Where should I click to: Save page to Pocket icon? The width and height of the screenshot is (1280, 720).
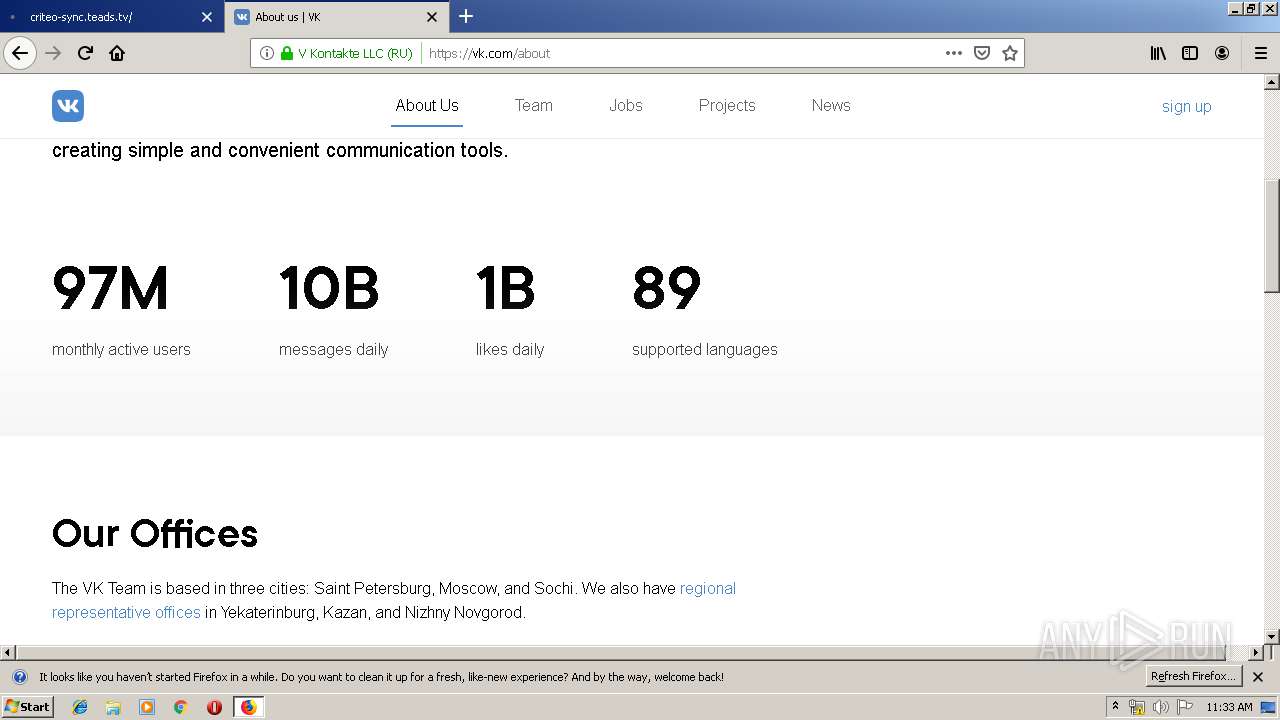click(x=982, y=53)
